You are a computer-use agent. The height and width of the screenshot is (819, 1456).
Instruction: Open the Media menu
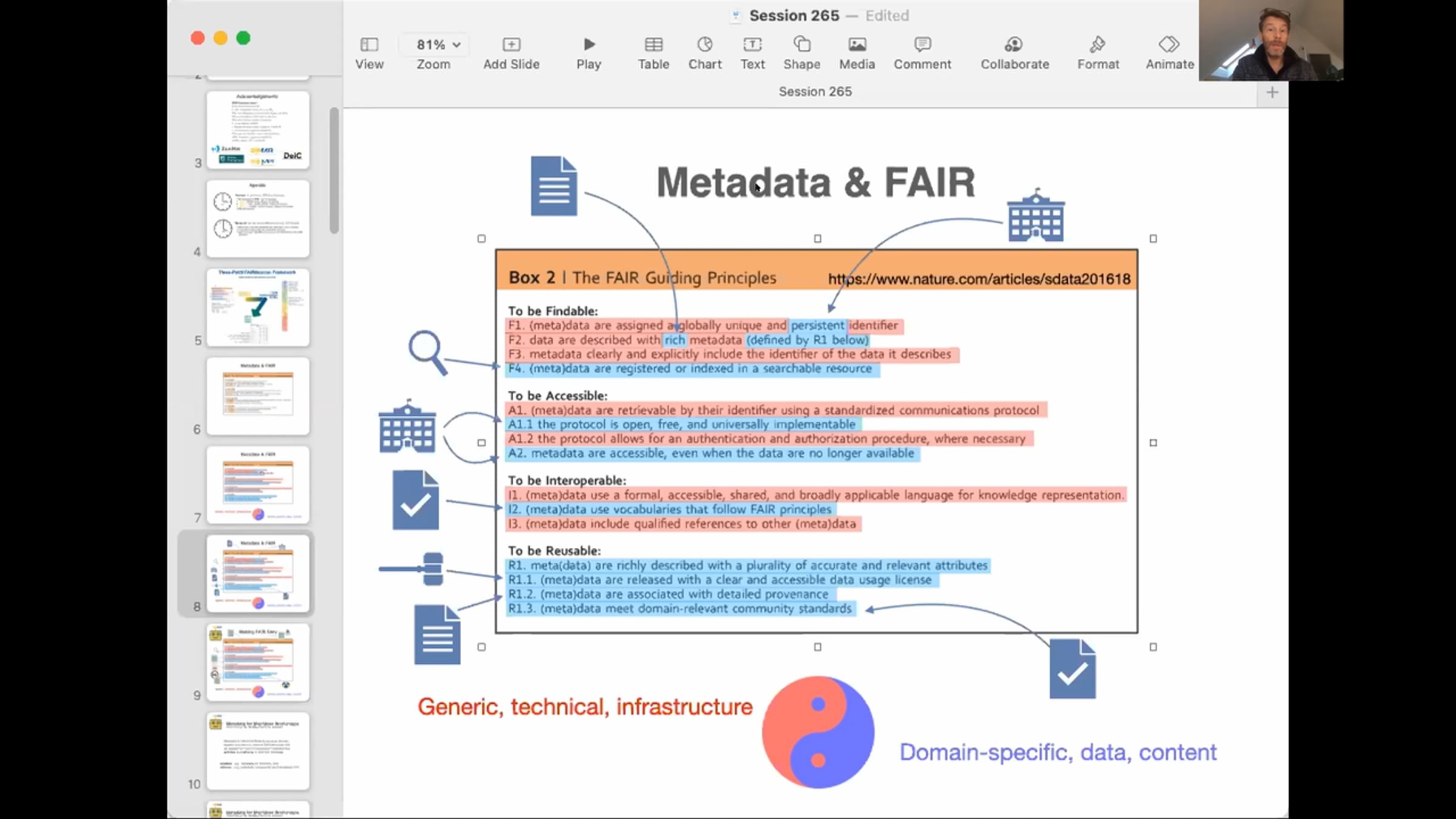tap(857, 52)
